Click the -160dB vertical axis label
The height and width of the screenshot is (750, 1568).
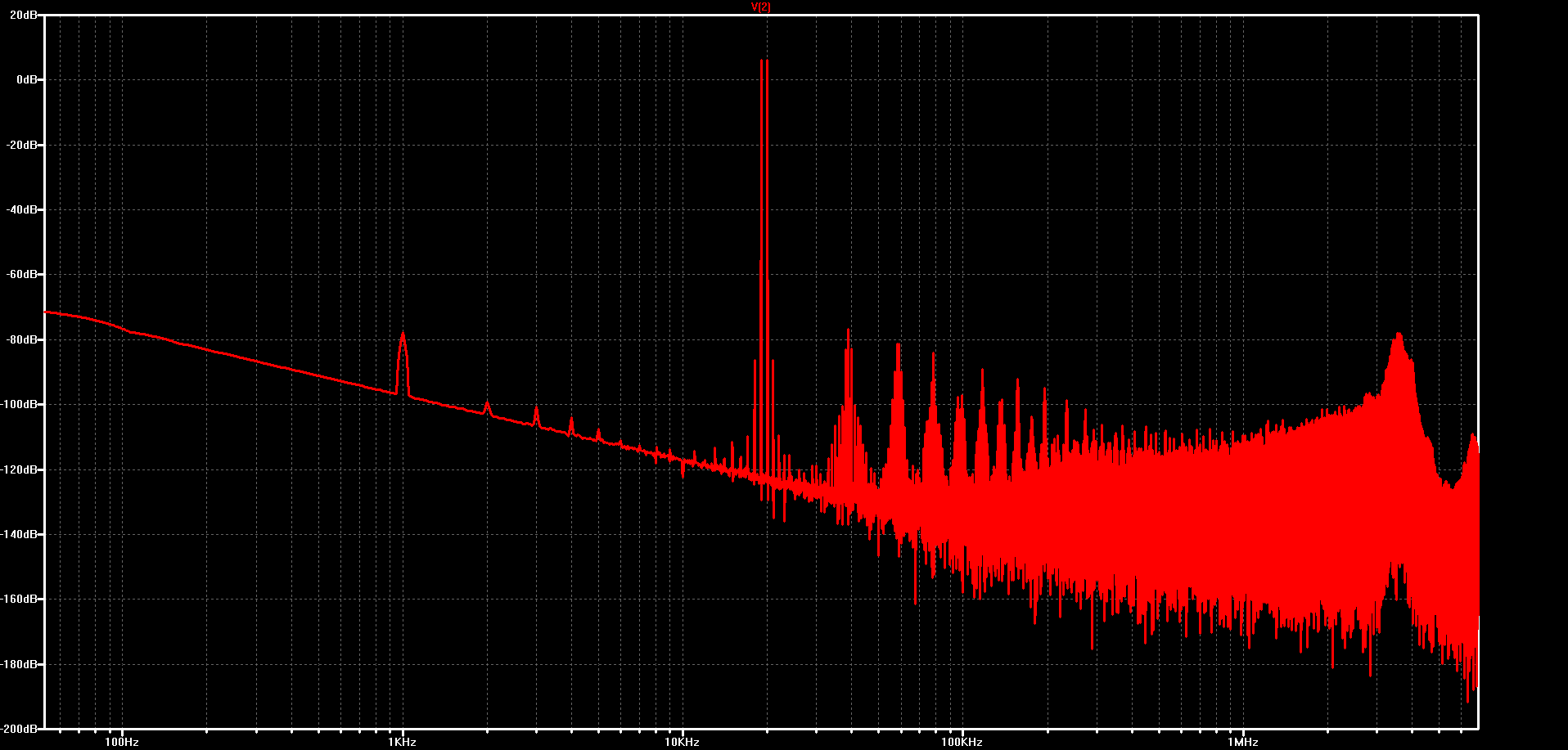(x=19, y=599)
